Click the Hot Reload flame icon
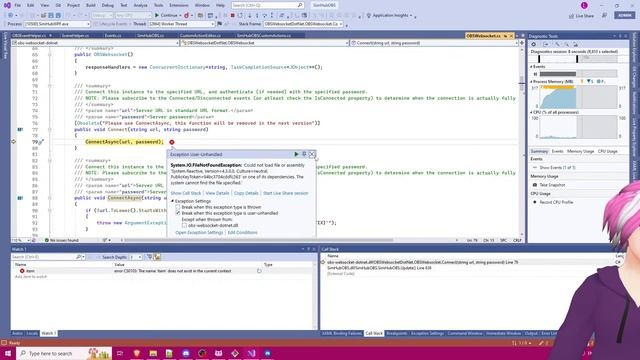Screen dimensions: 640x360 (187, 15)
